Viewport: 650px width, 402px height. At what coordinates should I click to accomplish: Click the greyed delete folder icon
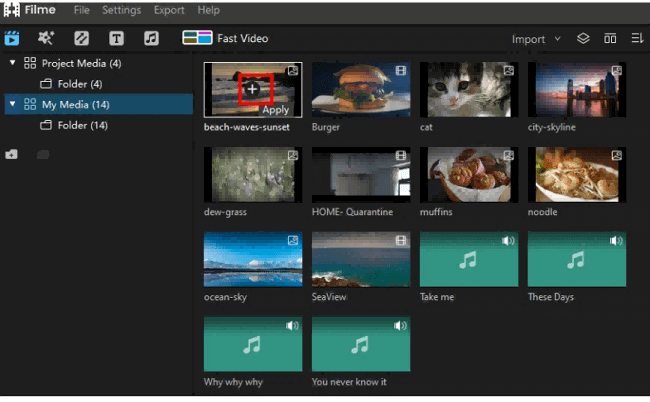43,155
